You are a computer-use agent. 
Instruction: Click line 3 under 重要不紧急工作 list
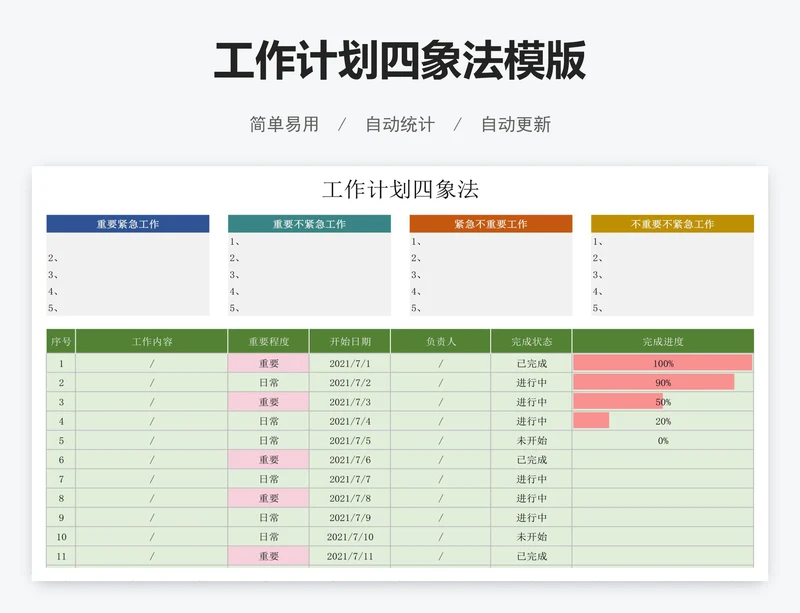[x=309, y=275]
